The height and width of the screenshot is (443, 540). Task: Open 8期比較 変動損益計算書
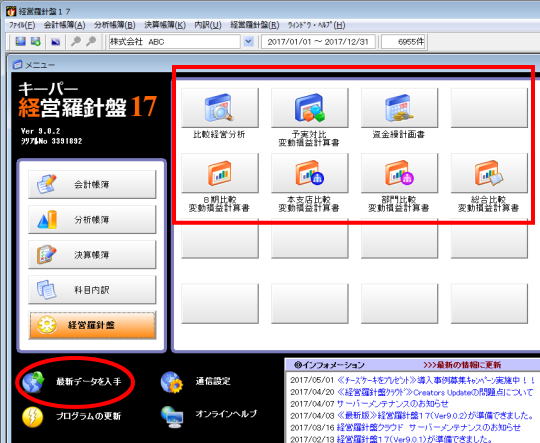tap(220, 173)
